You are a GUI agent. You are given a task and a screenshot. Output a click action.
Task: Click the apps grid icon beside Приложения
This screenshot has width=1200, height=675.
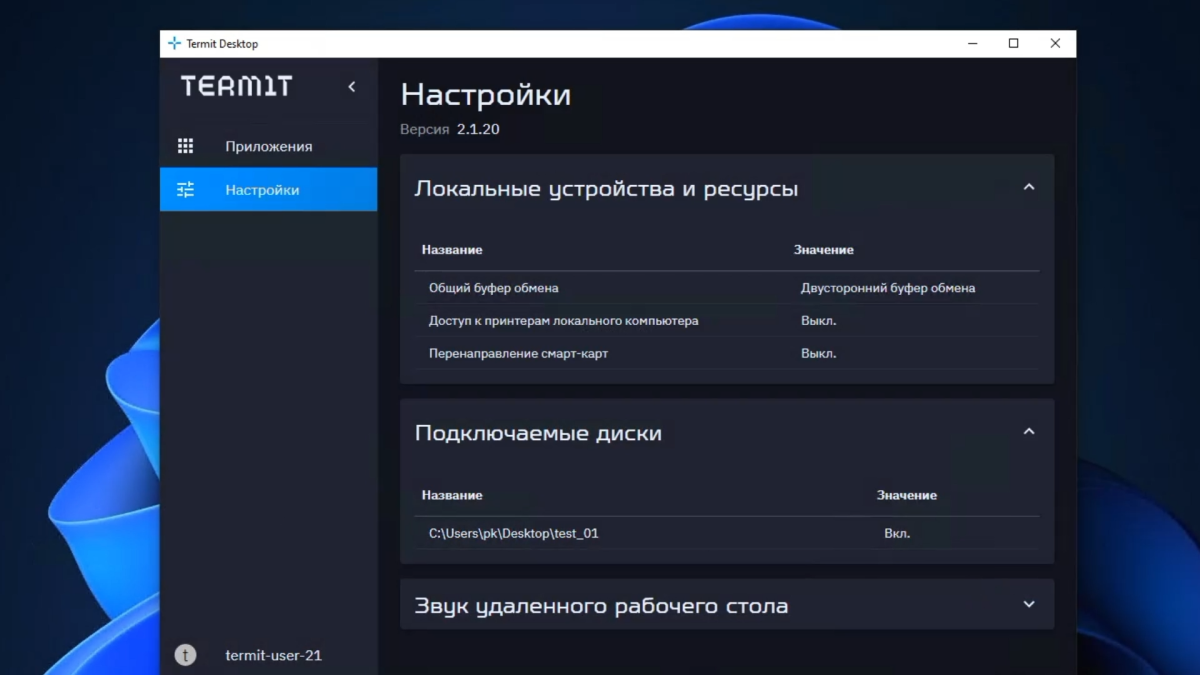185,146
